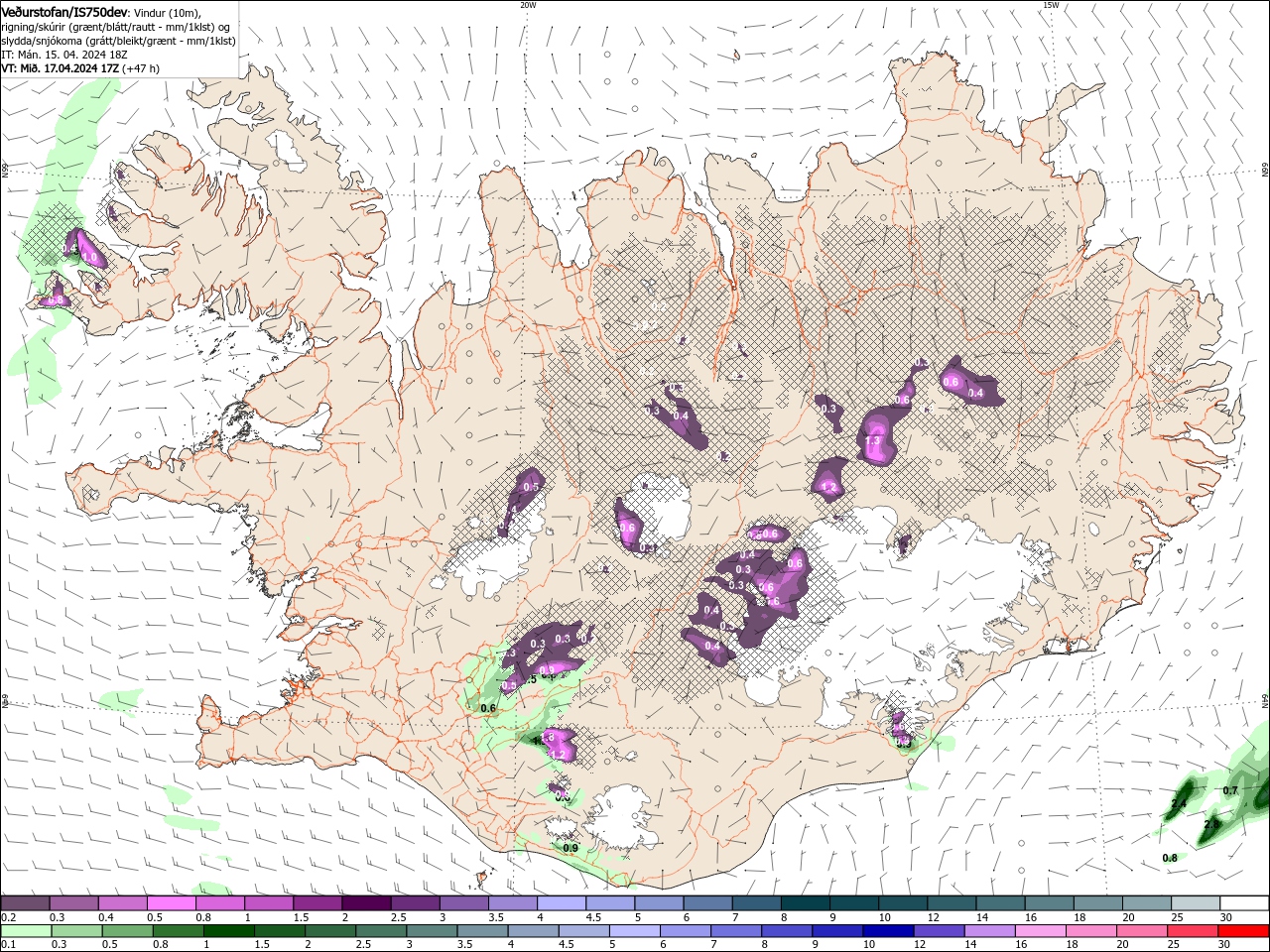Pick the 18 swatch in upper legend row
1270x952 pixels.
click(x=1098, y=903)
